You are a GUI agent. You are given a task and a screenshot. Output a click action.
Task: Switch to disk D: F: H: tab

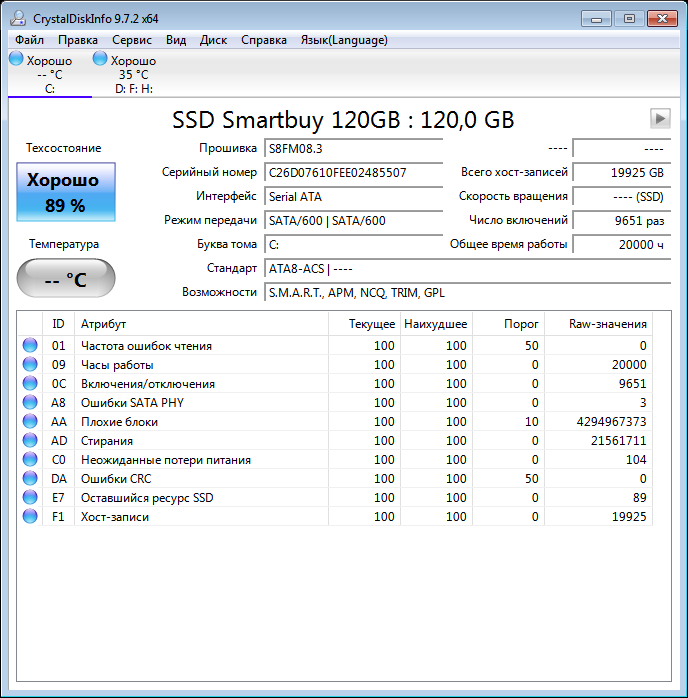point(133,74)
